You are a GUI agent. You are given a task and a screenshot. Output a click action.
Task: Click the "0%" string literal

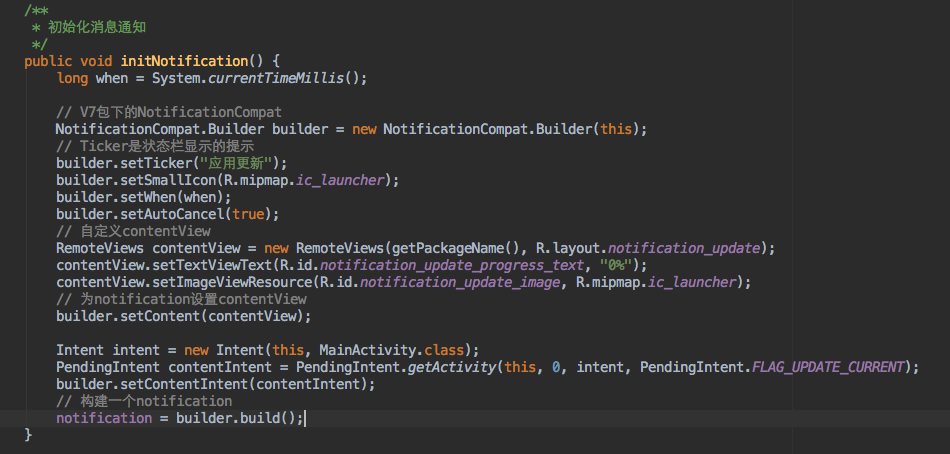click(x=616, y=265)
